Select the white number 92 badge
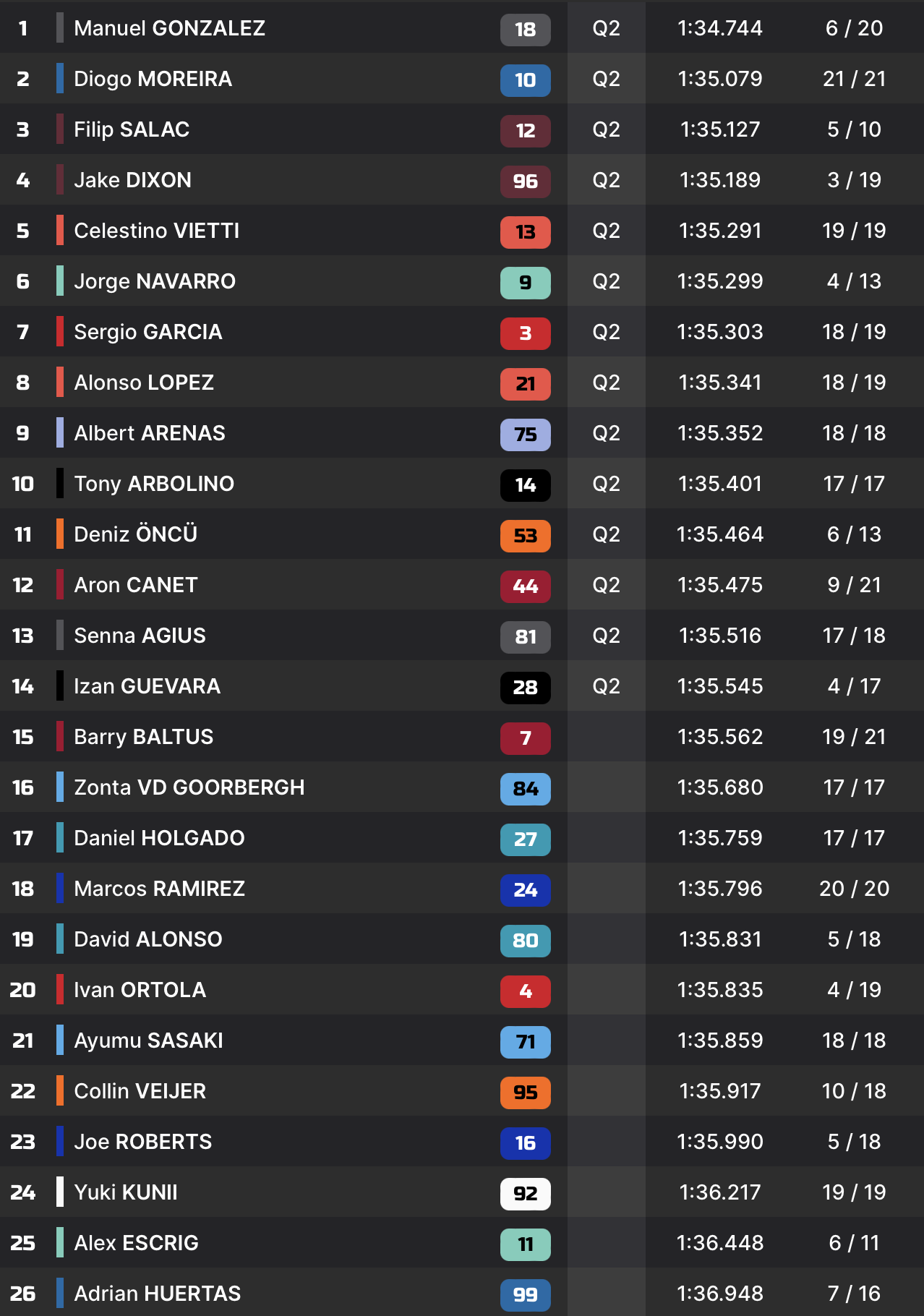This screenshot has width=924, height=1316. point(525,1194)
